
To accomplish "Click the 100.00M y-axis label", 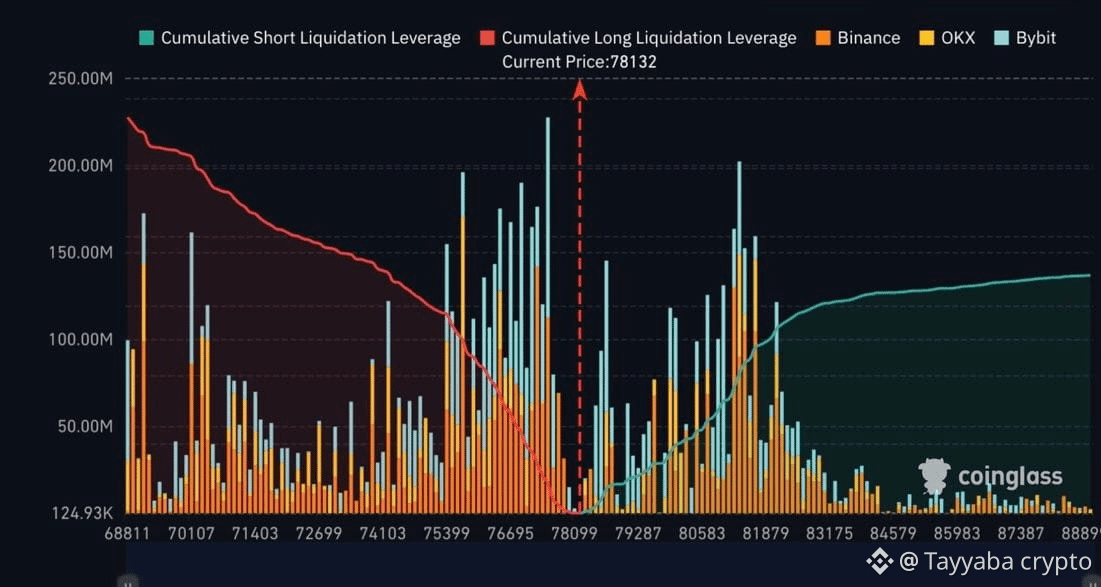I will point(81,340).
